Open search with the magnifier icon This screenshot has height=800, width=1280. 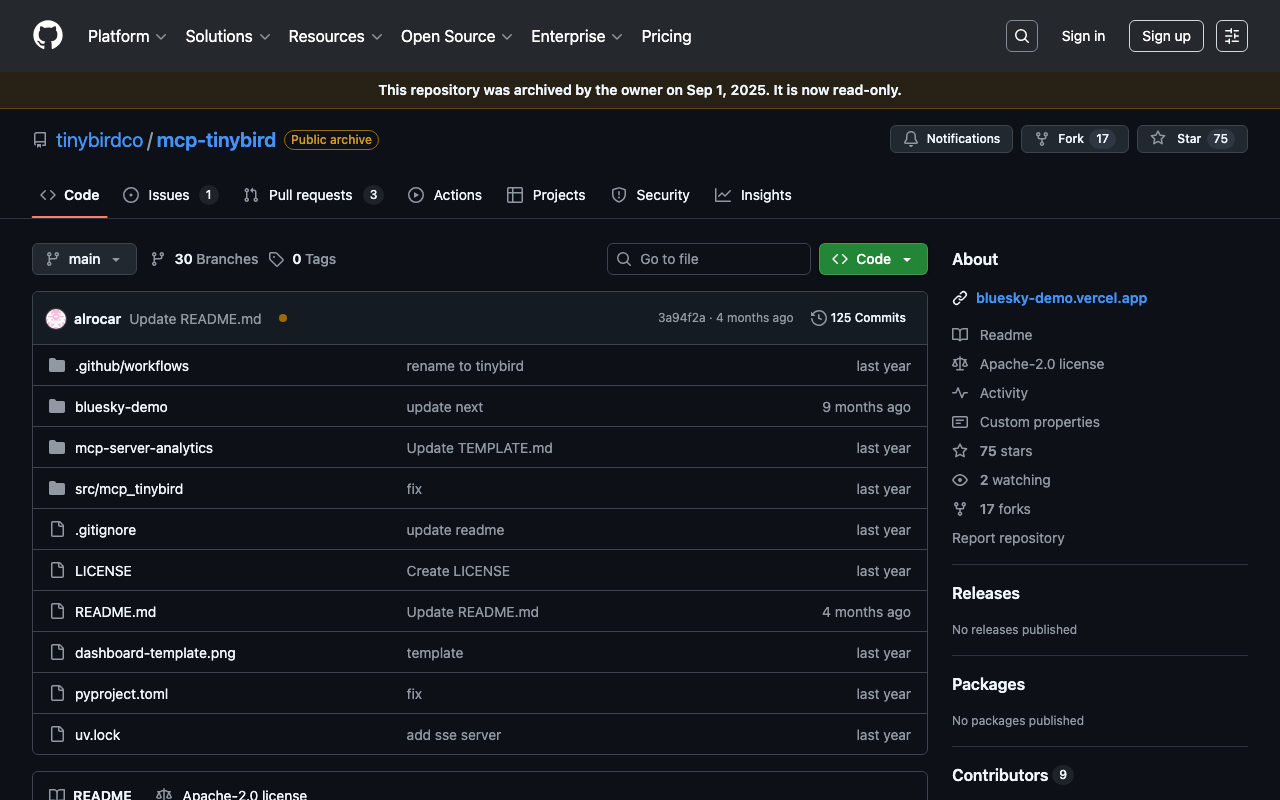[x=1021, y=36]
